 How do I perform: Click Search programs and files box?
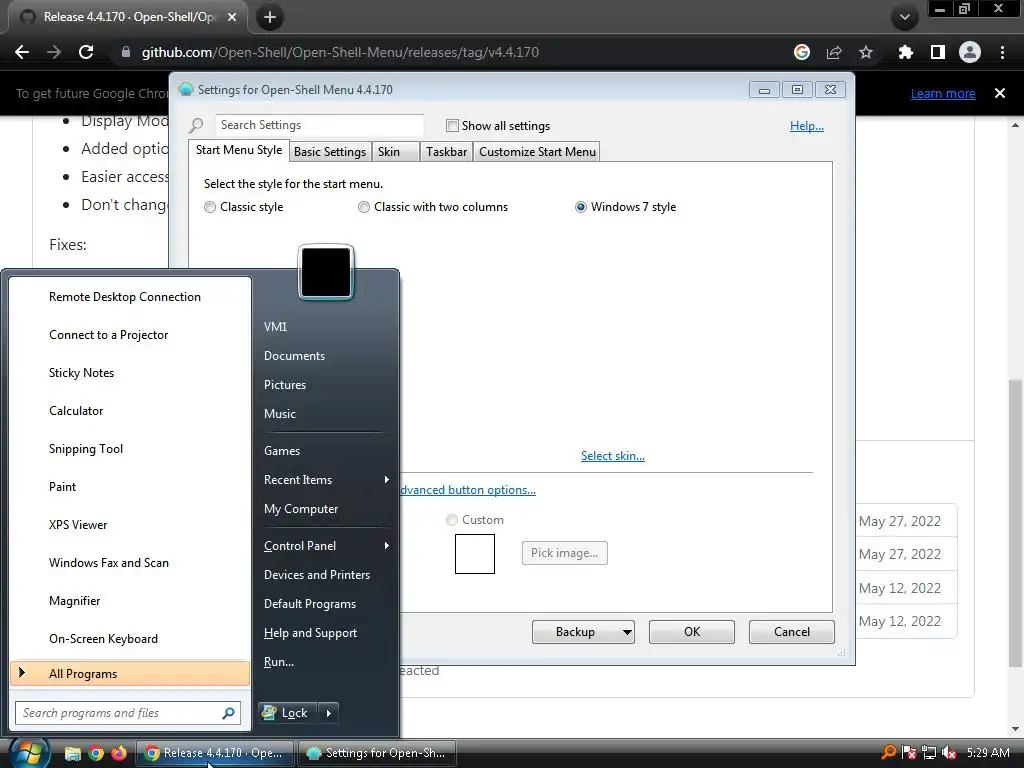pyautogui.click(x=128, y=713)
